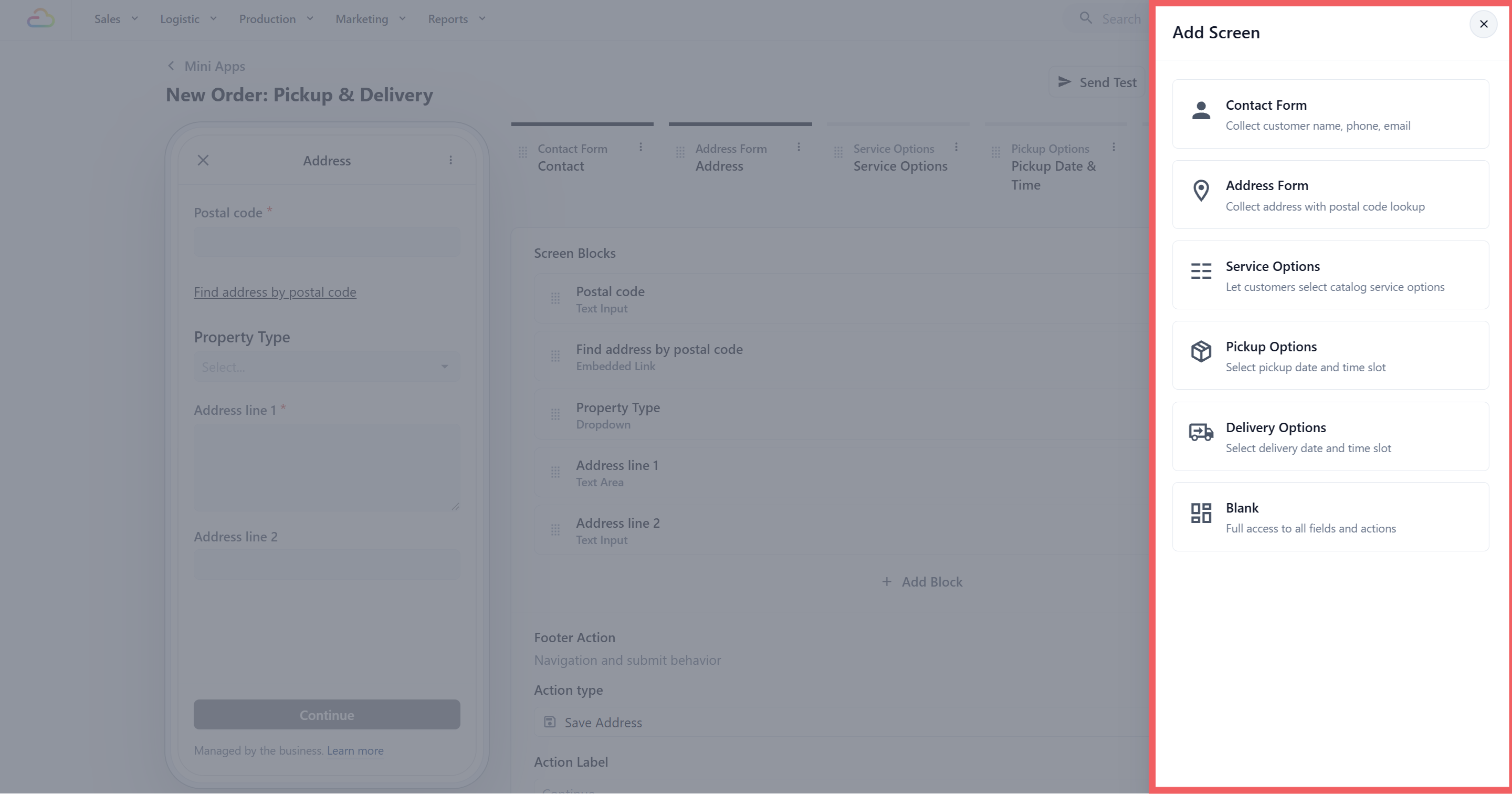Screen dimensions: 1512x794
Task: Grab the Pickup Options tab drag handle
Action: 995,153
